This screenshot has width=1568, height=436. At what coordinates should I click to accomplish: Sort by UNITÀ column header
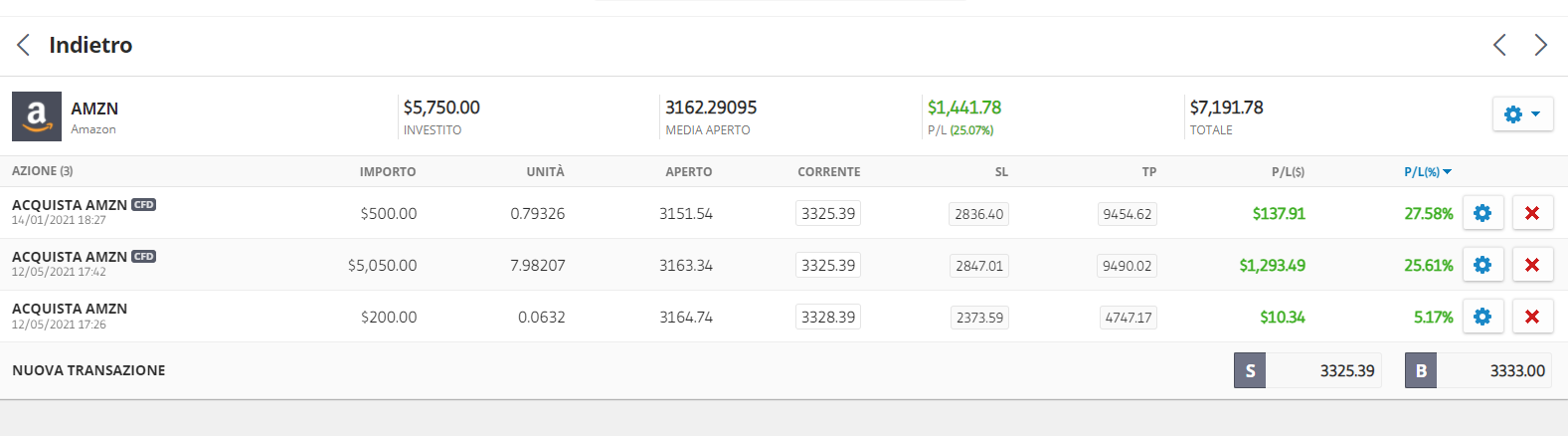(545, 172)
